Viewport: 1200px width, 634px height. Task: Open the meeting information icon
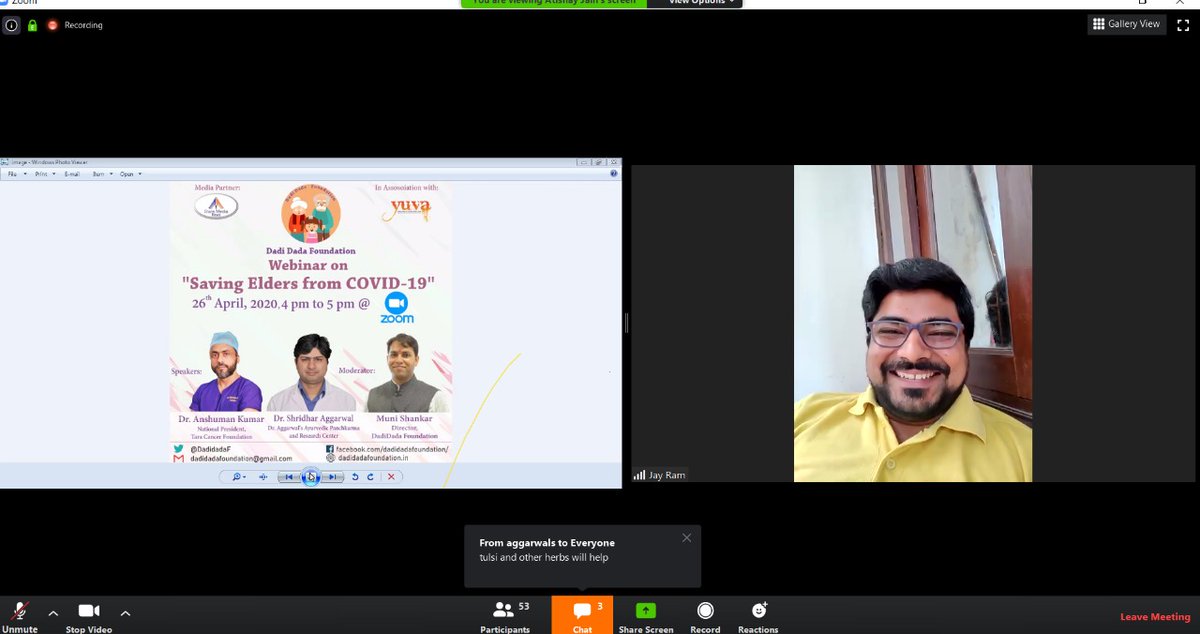click(x=11, y=25)
